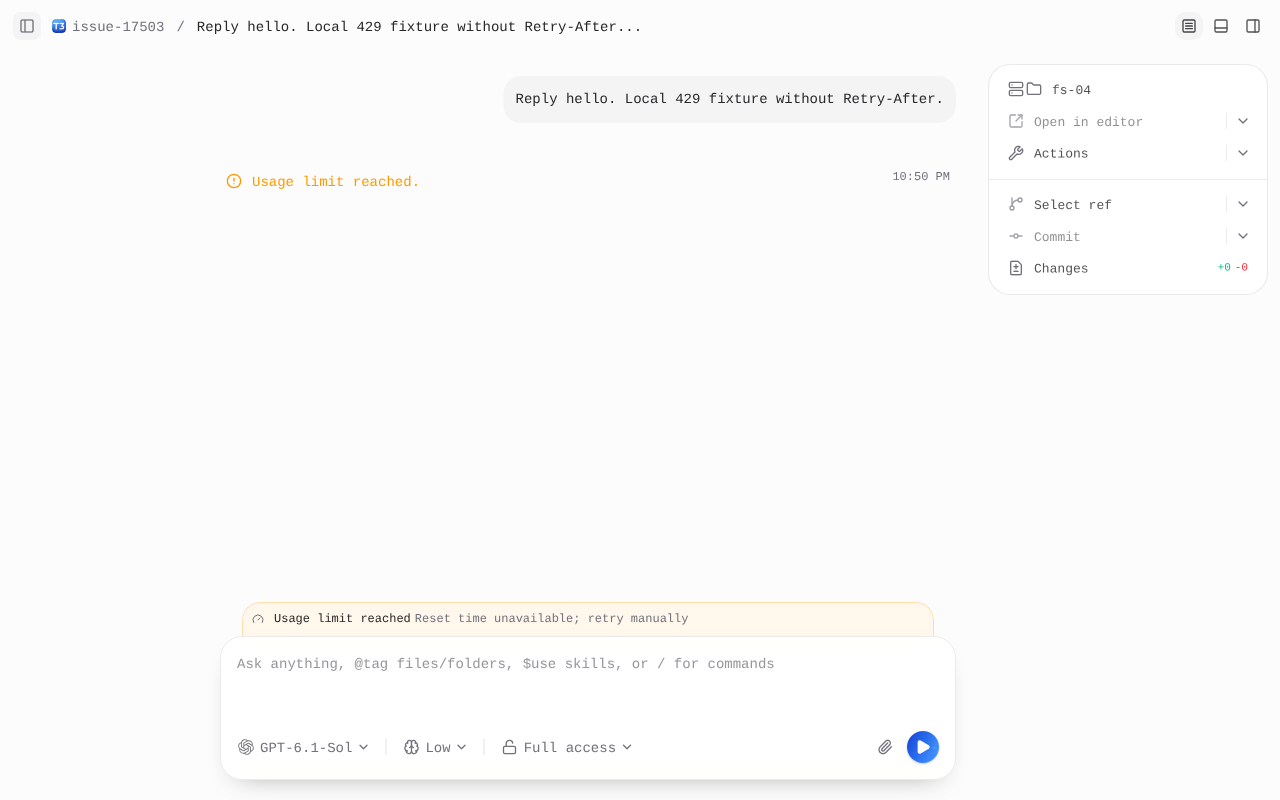Click the gauge icon in usage banner
This screenshot has height=800, width=1280.
(x=258, y=619)
